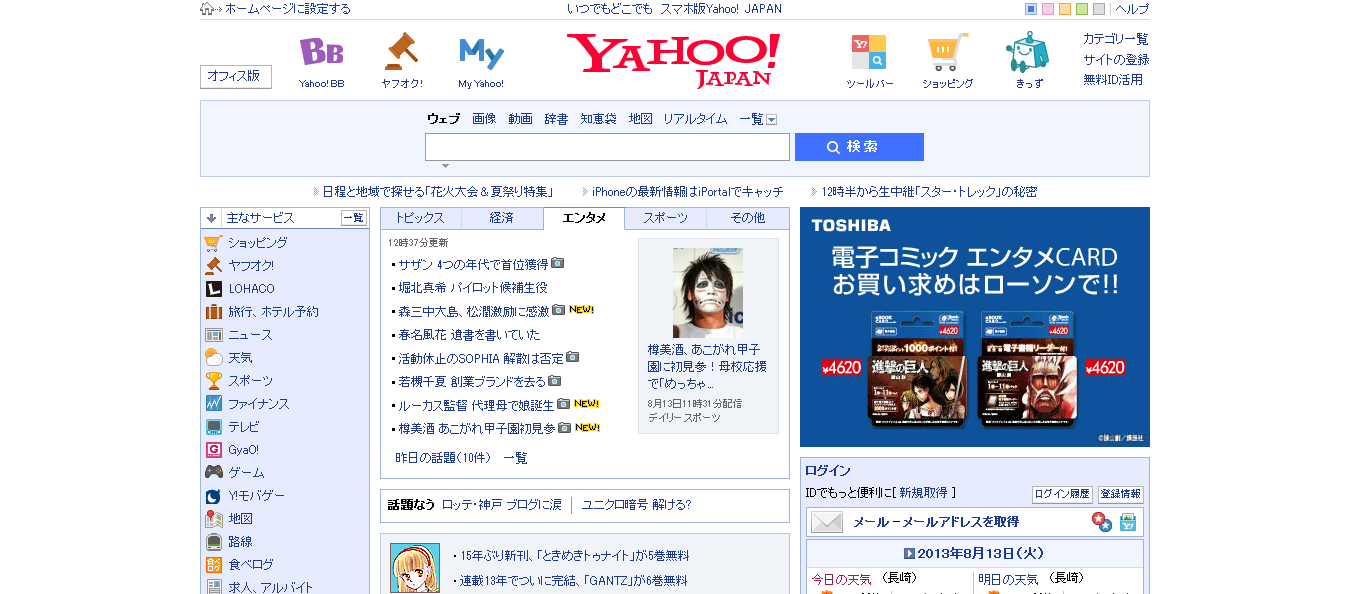Click the Toolbar icon in the header

pyautogui.click(x=868, y=52)
